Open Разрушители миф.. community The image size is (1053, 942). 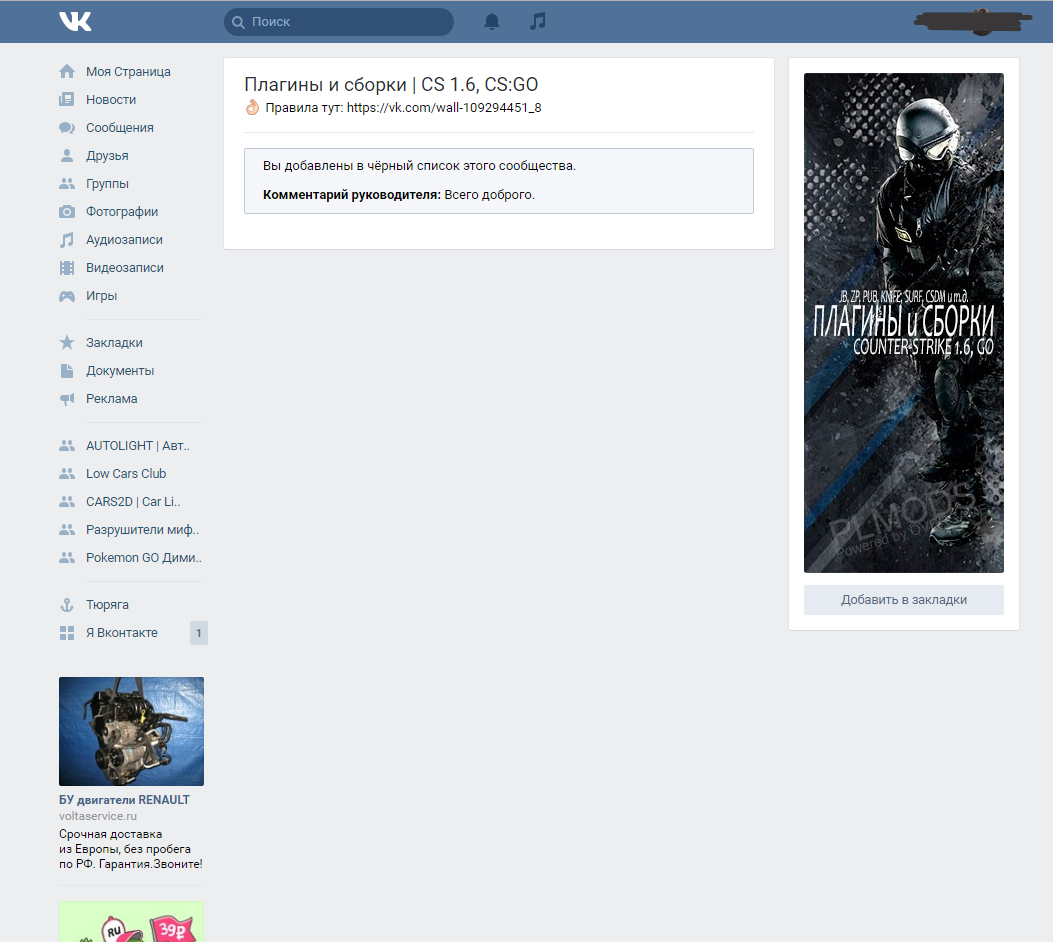(142, 530)
